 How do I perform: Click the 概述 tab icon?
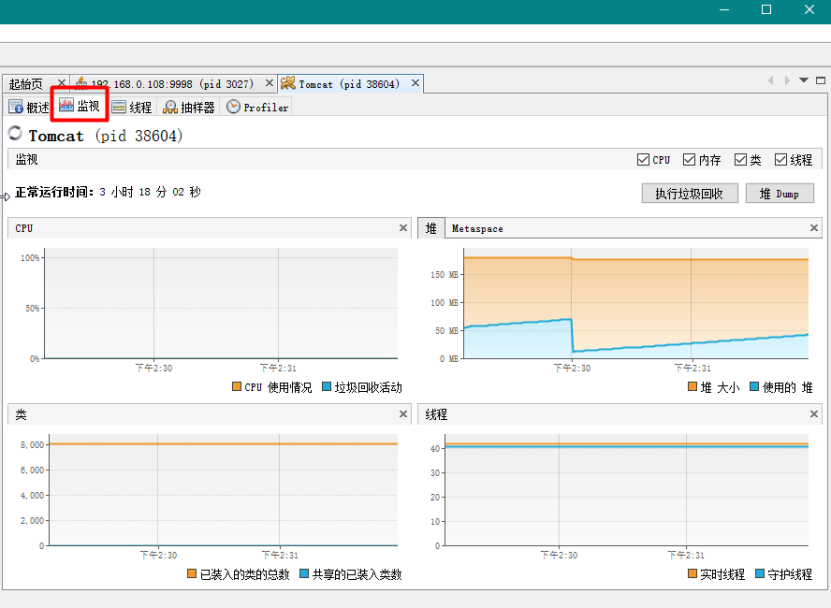(x=16, y=107)
